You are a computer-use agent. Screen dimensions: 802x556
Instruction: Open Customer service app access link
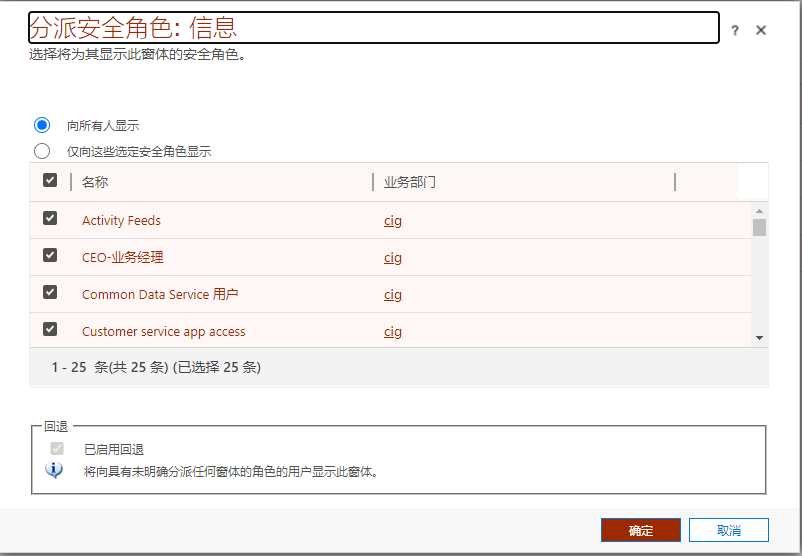[x=164, y=331]
